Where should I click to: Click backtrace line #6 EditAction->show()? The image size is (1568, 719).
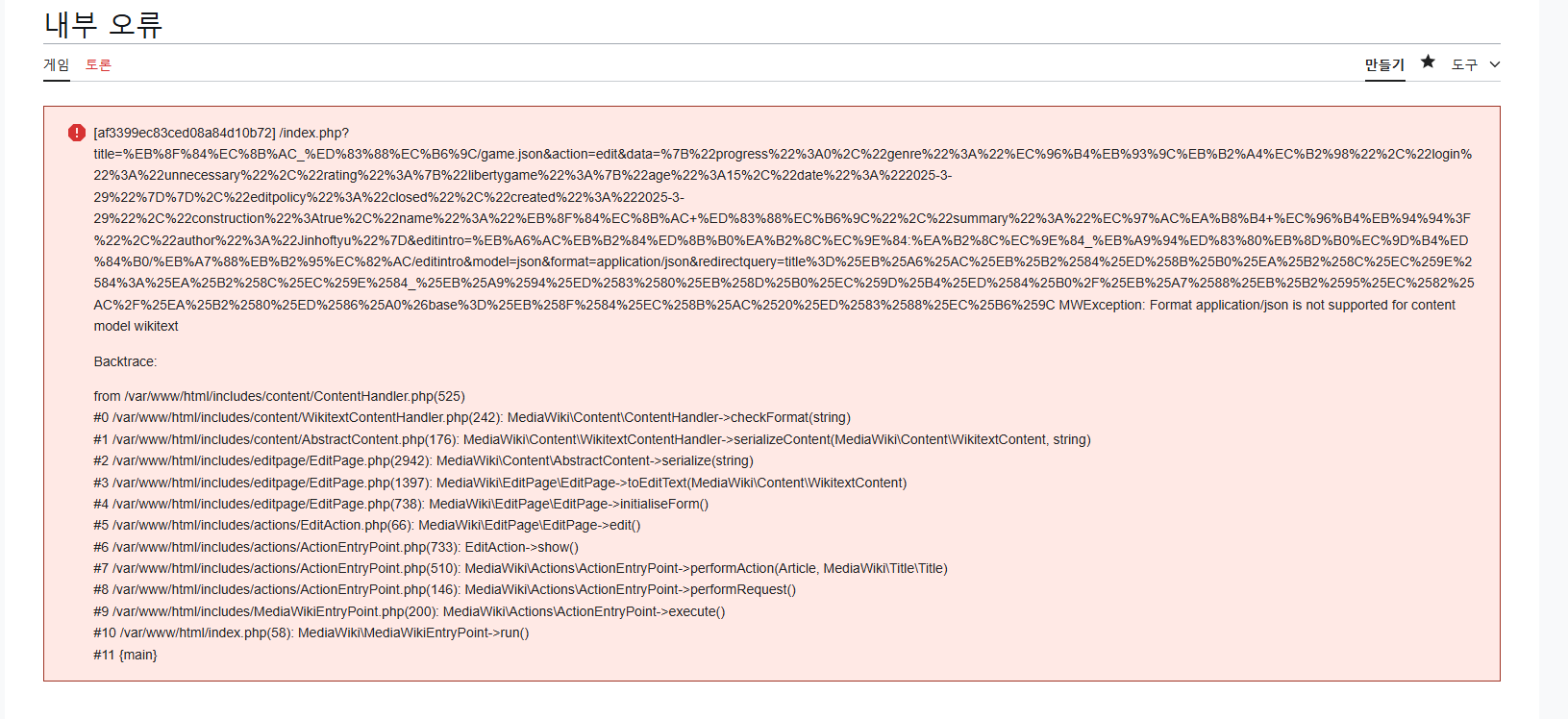(336, 547)
